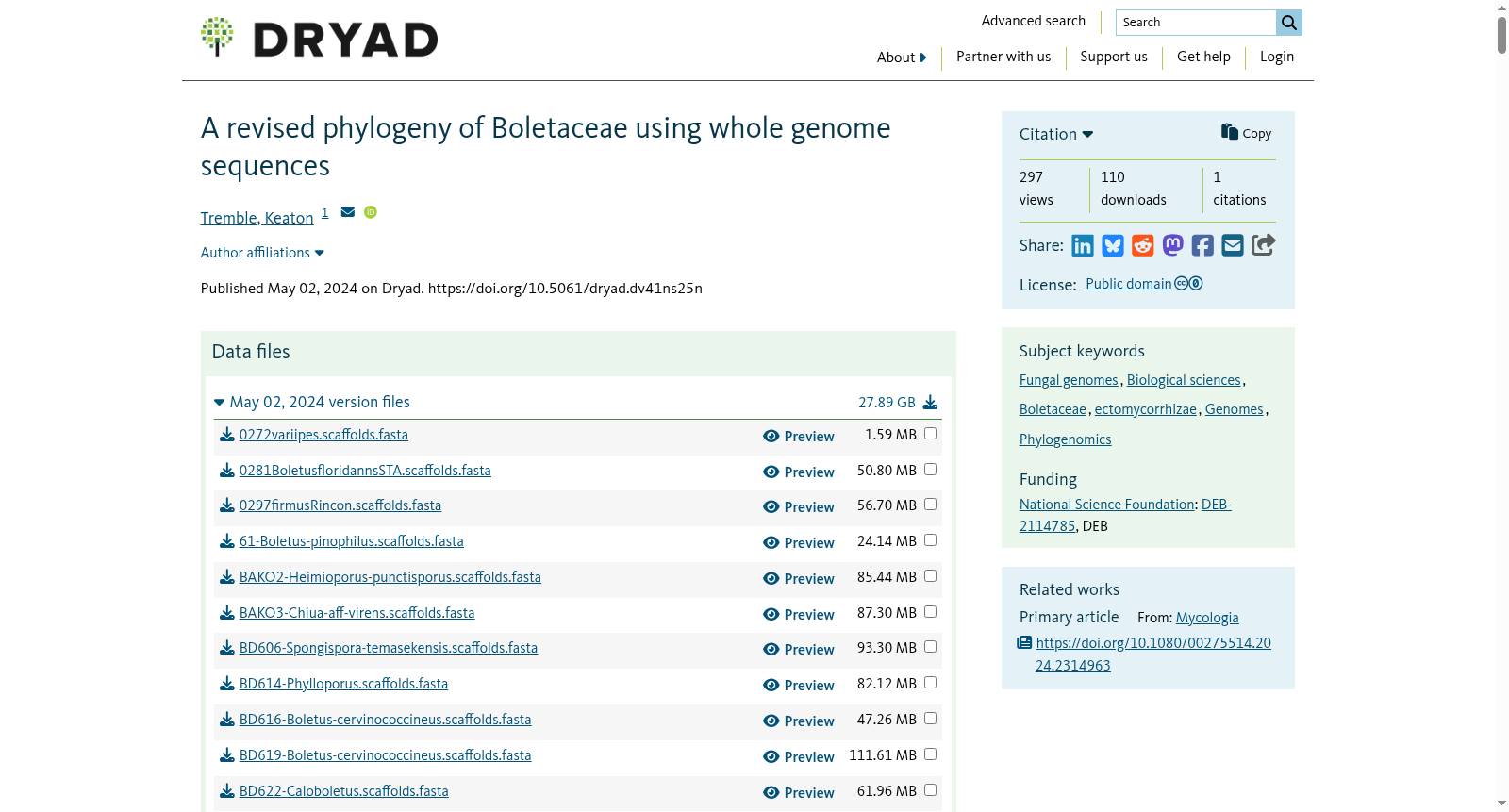Screen dimensions: 1509x812
Task: Check the 0272variipes.scaffolds.fasta checkbox
Action: 931,434
